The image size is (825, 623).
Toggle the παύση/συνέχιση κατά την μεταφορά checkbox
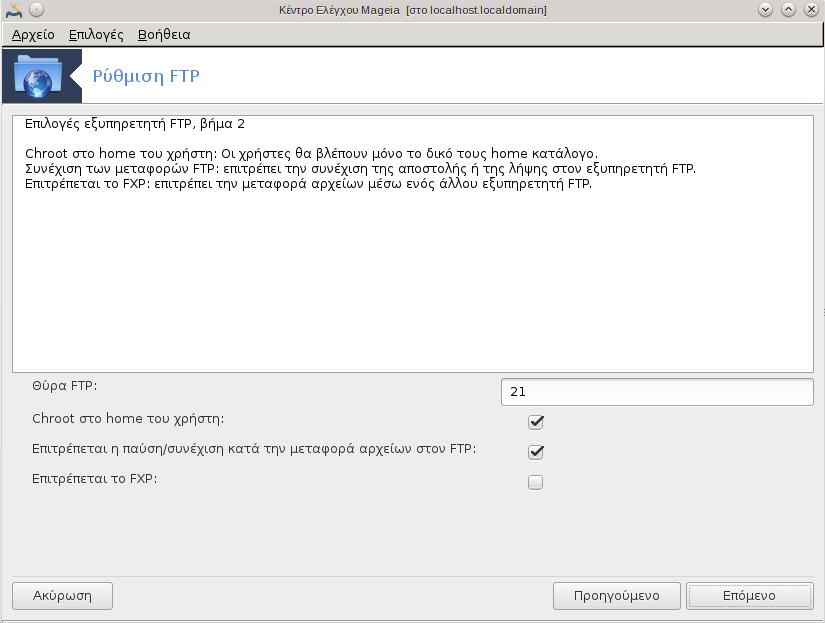point(536,452)
